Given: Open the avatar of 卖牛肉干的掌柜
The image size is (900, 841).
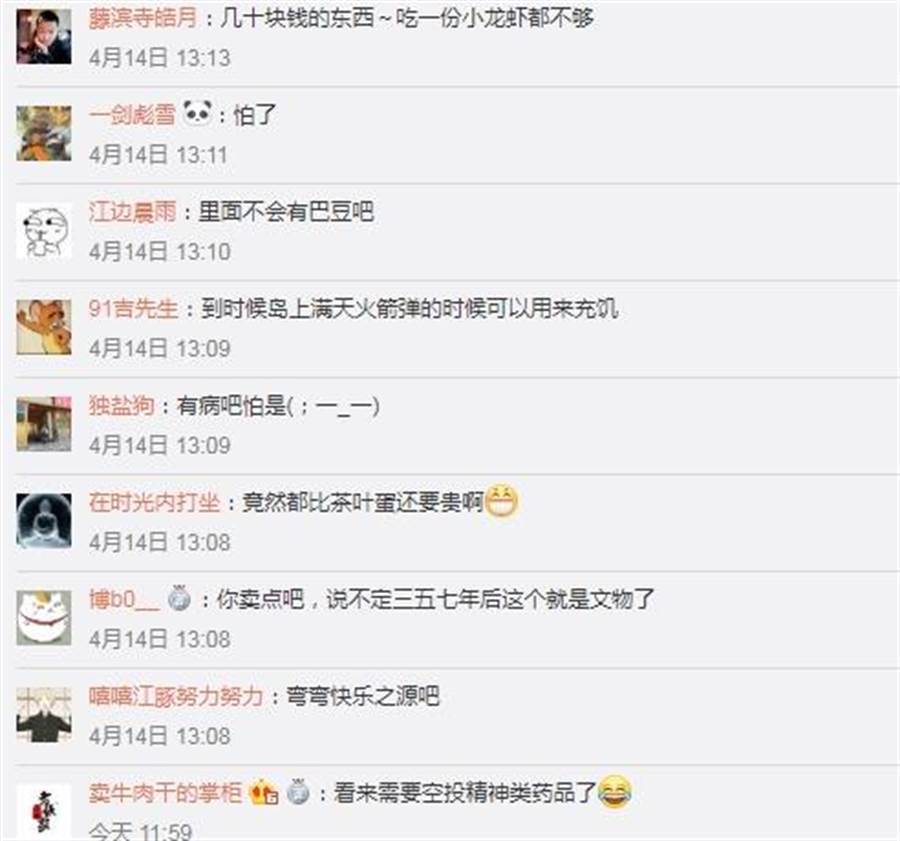Looking at the screenshot, I should coord(44,812).
